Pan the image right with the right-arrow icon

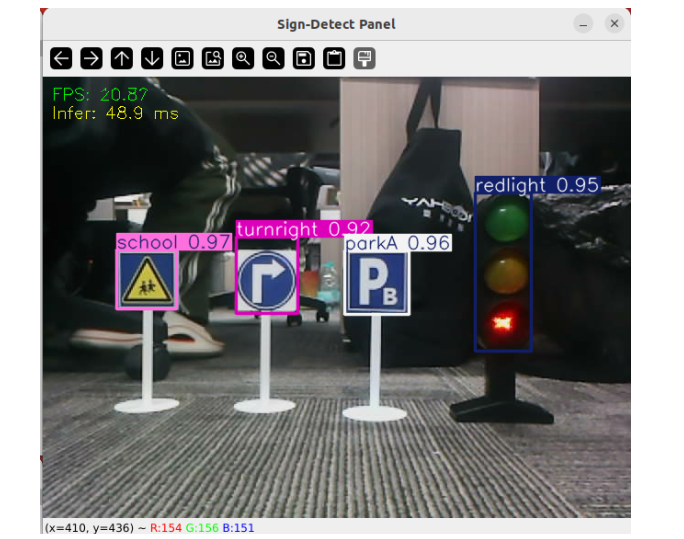pos(91,58)
